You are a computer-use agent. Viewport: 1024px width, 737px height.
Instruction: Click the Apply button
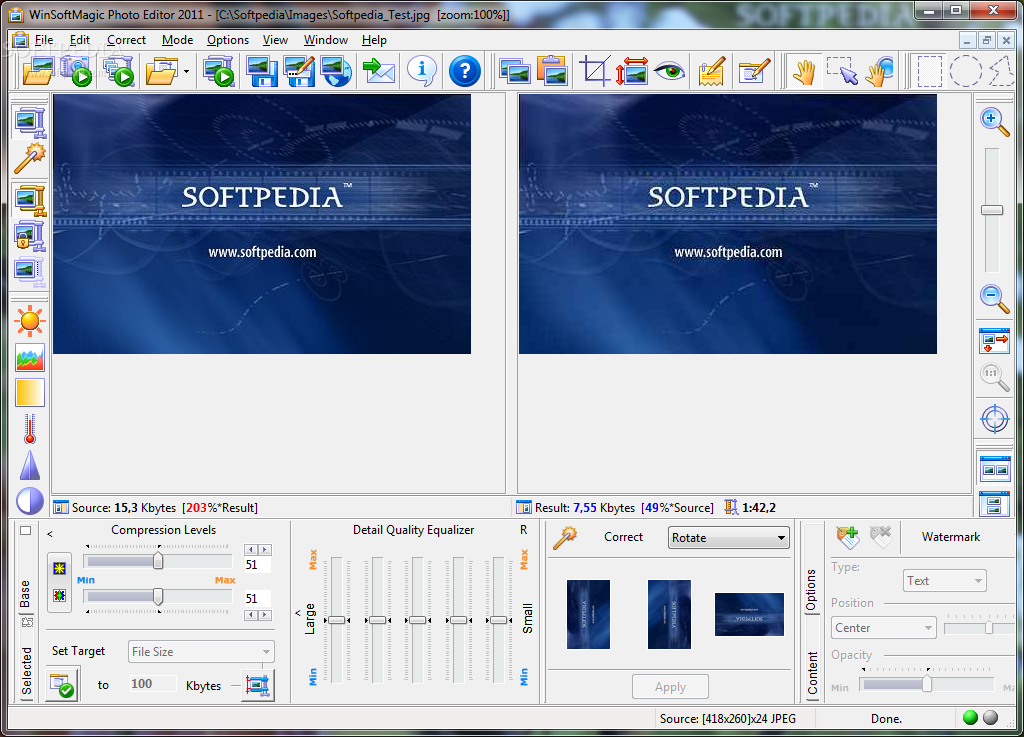tap(670, 687)
